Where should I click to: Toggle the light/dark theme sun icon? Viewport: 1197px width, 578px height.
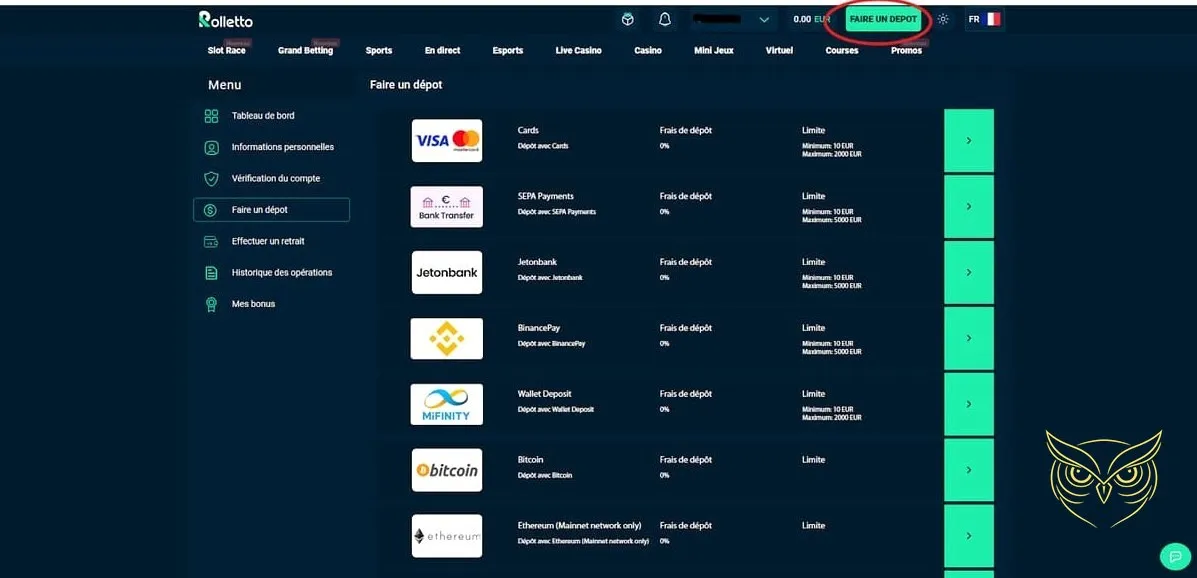tap(942, 19)
